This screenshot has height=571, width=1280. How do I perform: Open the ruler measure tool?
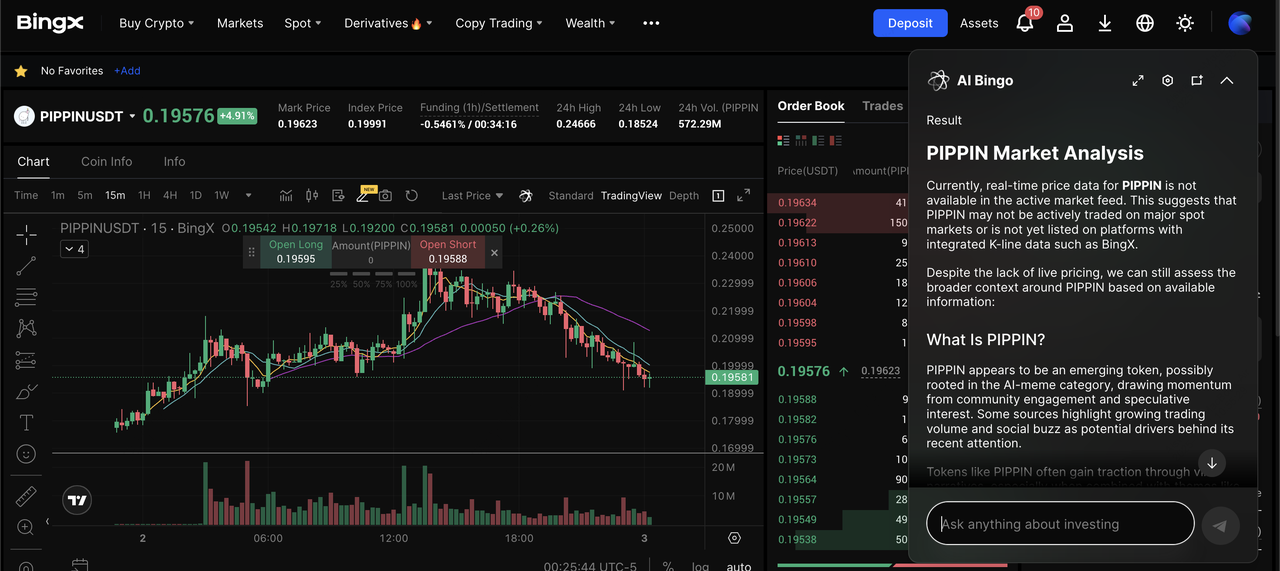[x=26, y=496]
